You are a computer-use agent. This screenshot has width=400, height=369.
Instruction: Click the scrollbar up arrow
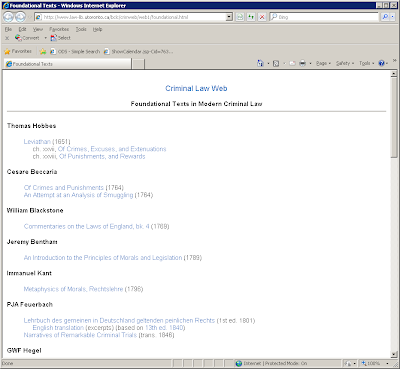point(394,74)
